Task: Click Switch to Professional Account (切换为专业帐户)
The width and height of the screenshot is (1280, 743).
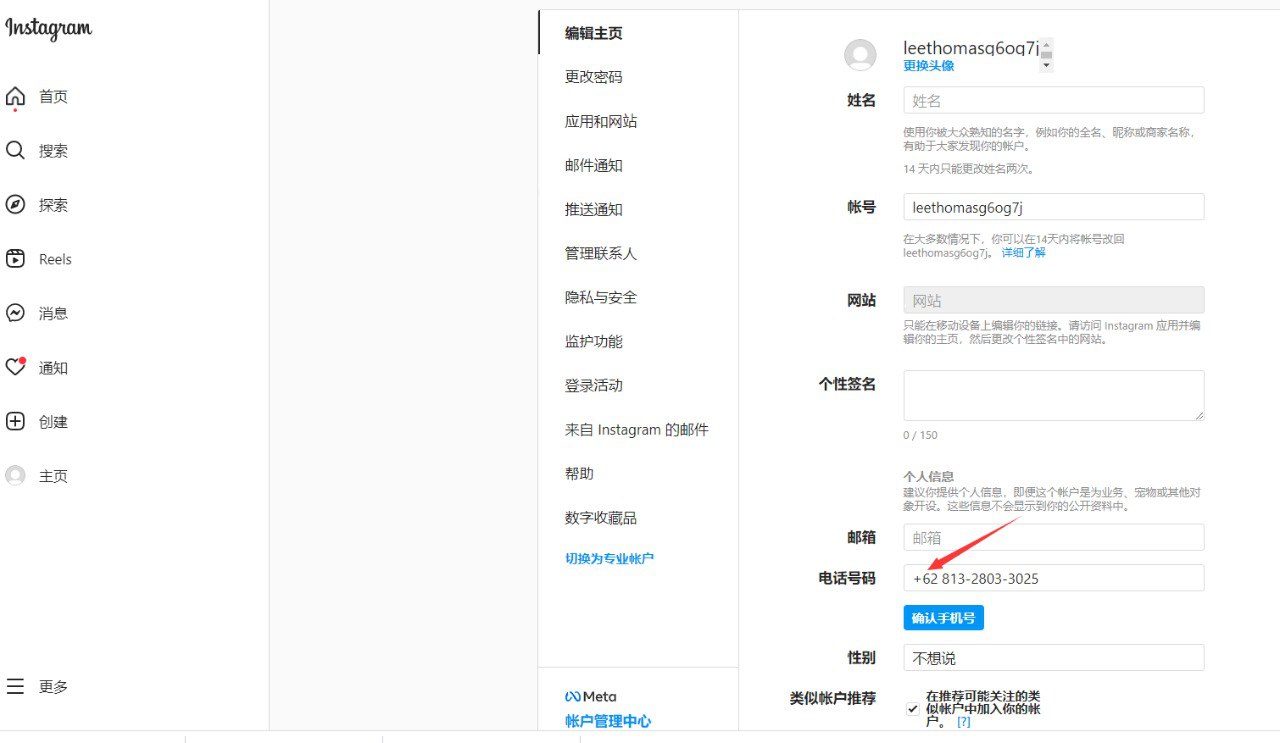Action: coord(609,559)
